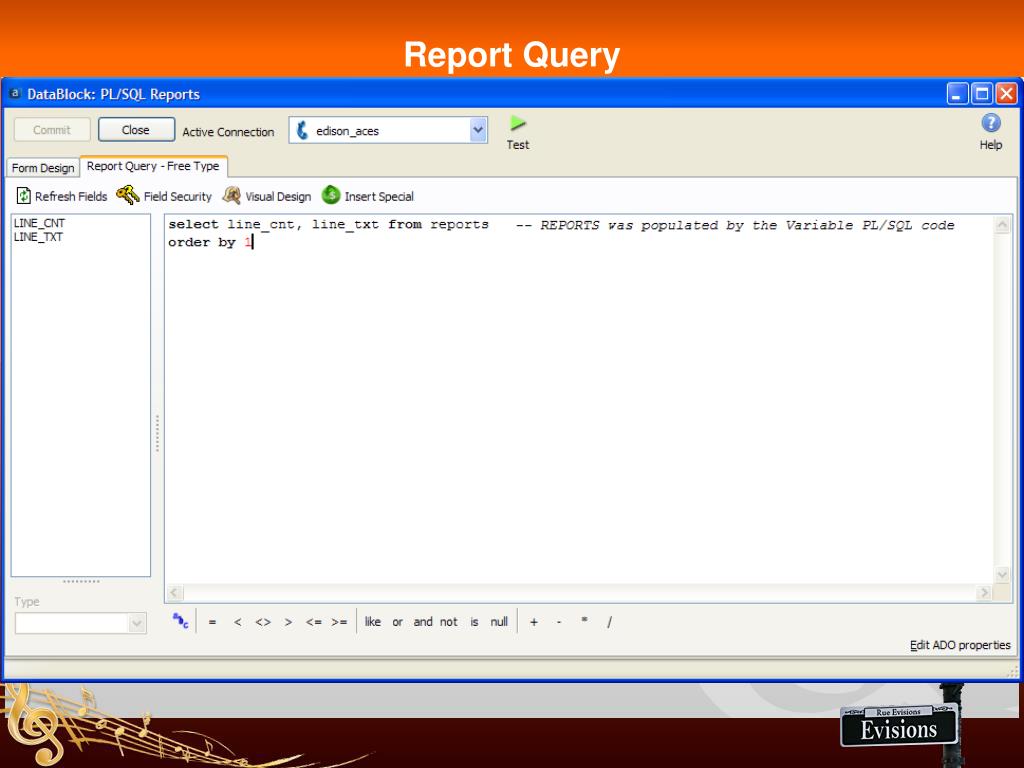Switch to the Form Design tab

[x=43, y=168]
